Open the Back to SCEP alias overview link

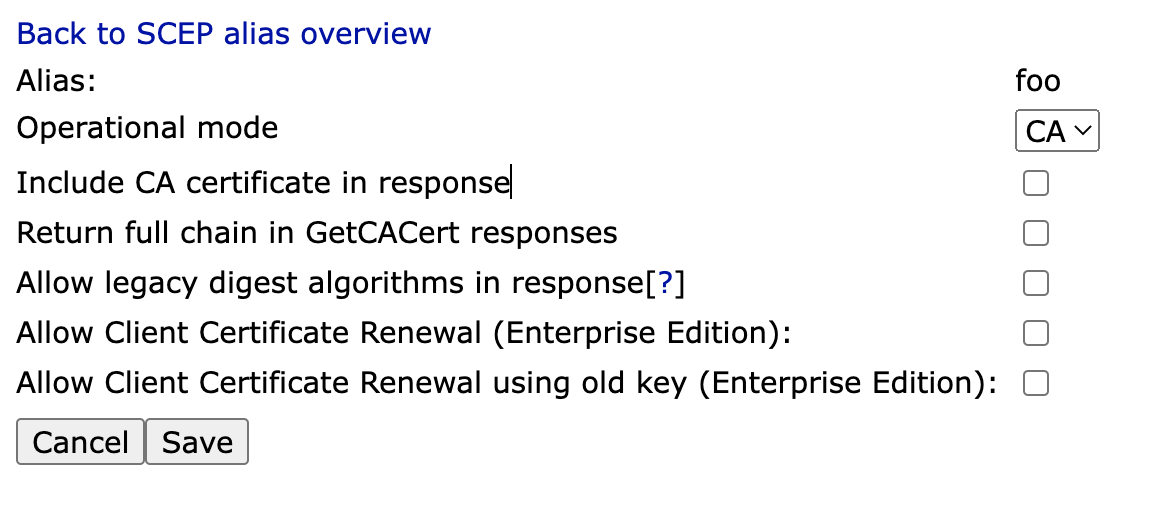coord(224,34)
